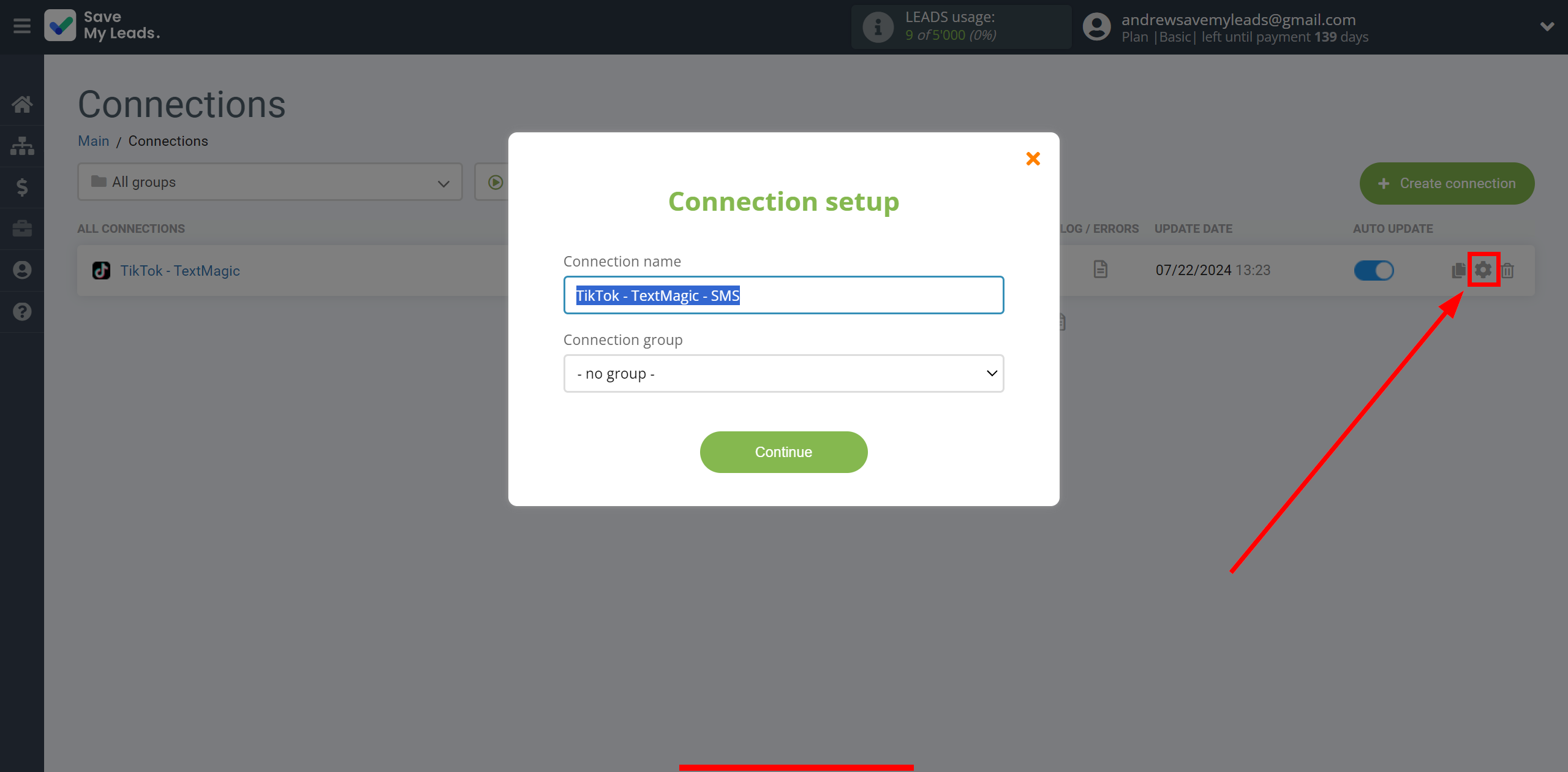Expand the Connection group dropdown in dialog

783,373
